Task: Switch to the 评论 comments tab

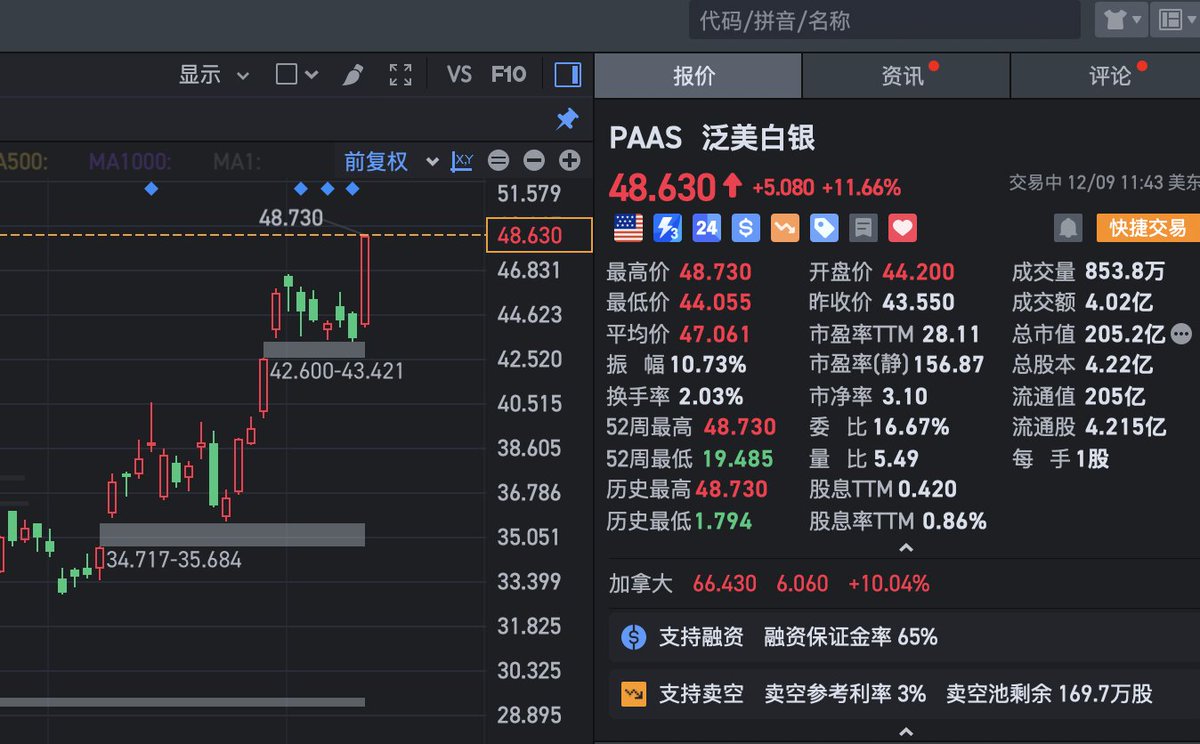Action: coord(1108,76)
